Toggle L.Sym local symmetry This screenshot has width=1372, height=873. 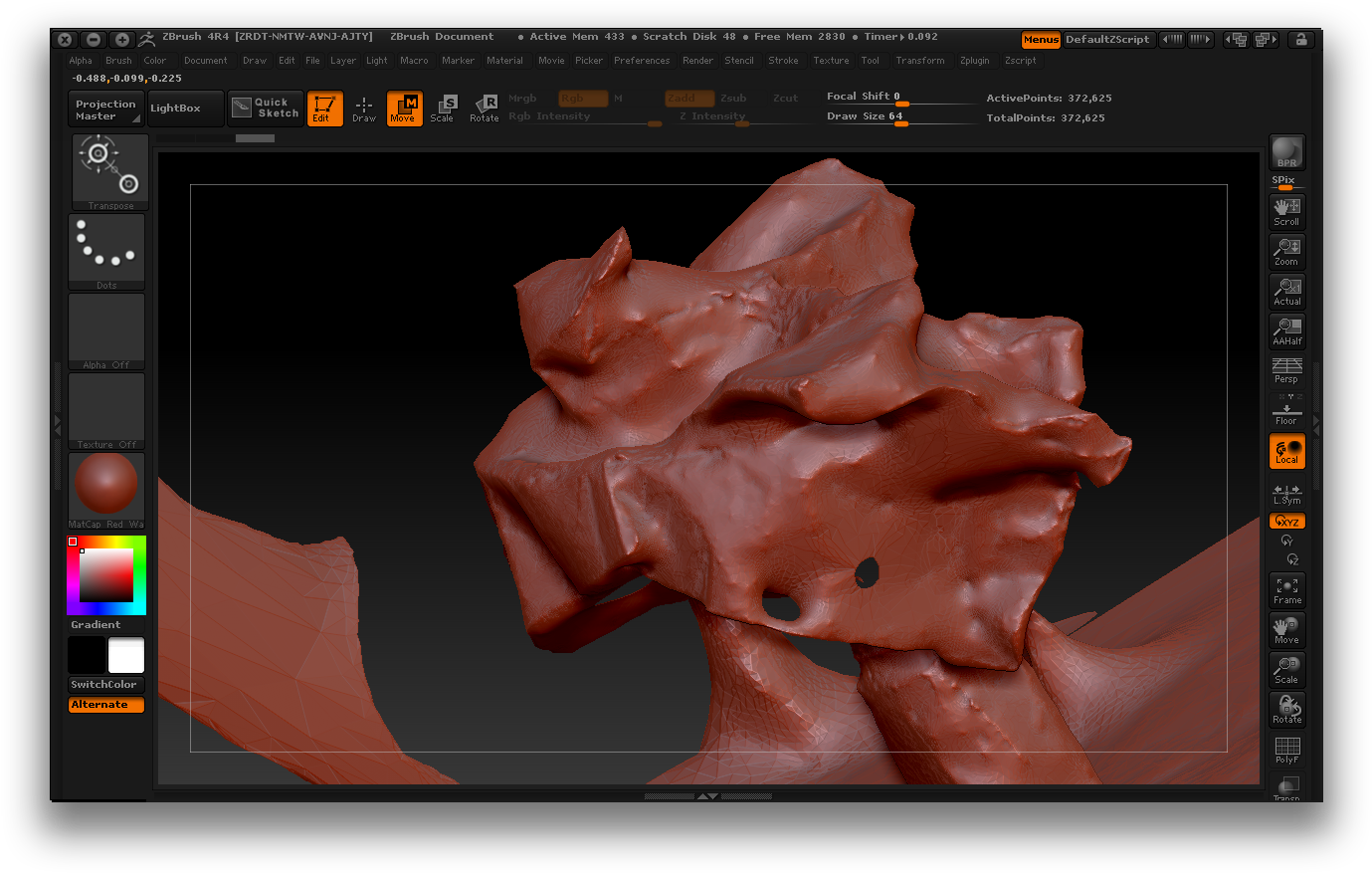pyautogui.click(x=1287, y=494)
